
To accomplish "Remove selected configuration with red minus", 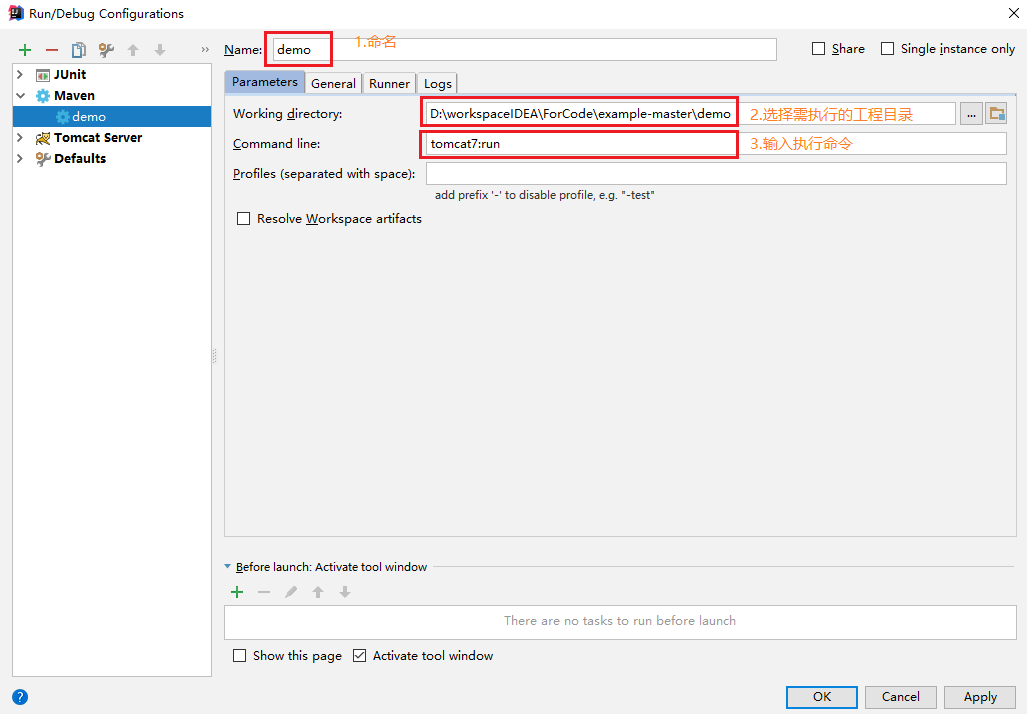I will [52, 50].
